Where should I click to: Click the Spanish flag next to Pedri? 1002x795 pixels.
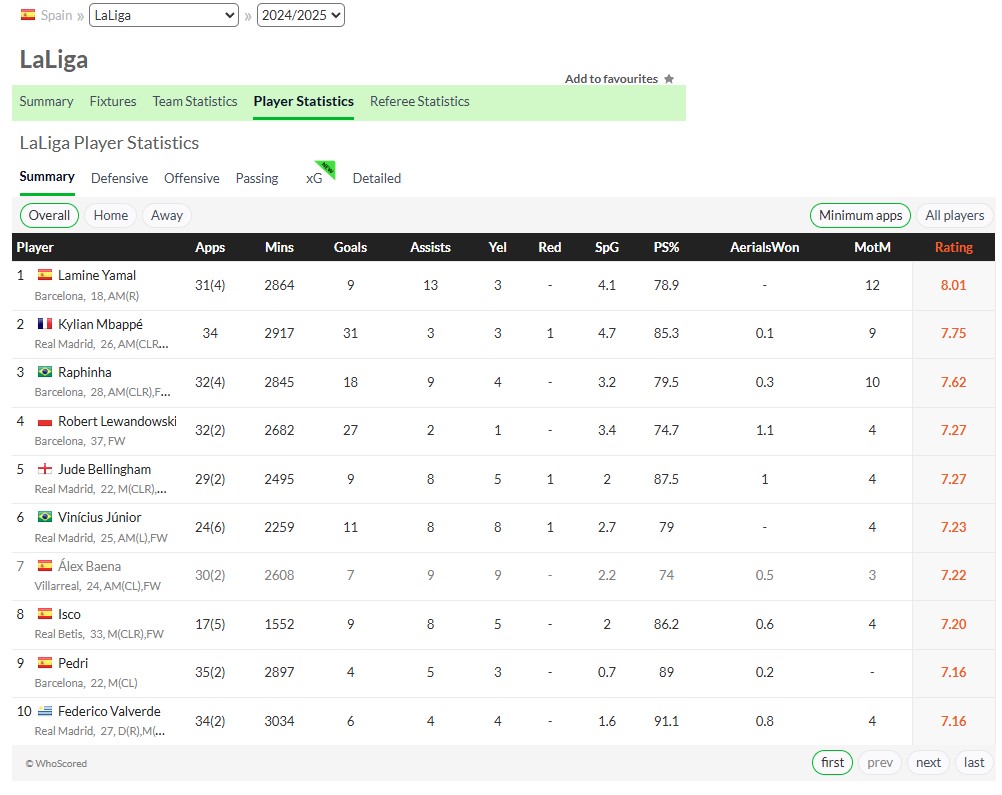point(45,663)
